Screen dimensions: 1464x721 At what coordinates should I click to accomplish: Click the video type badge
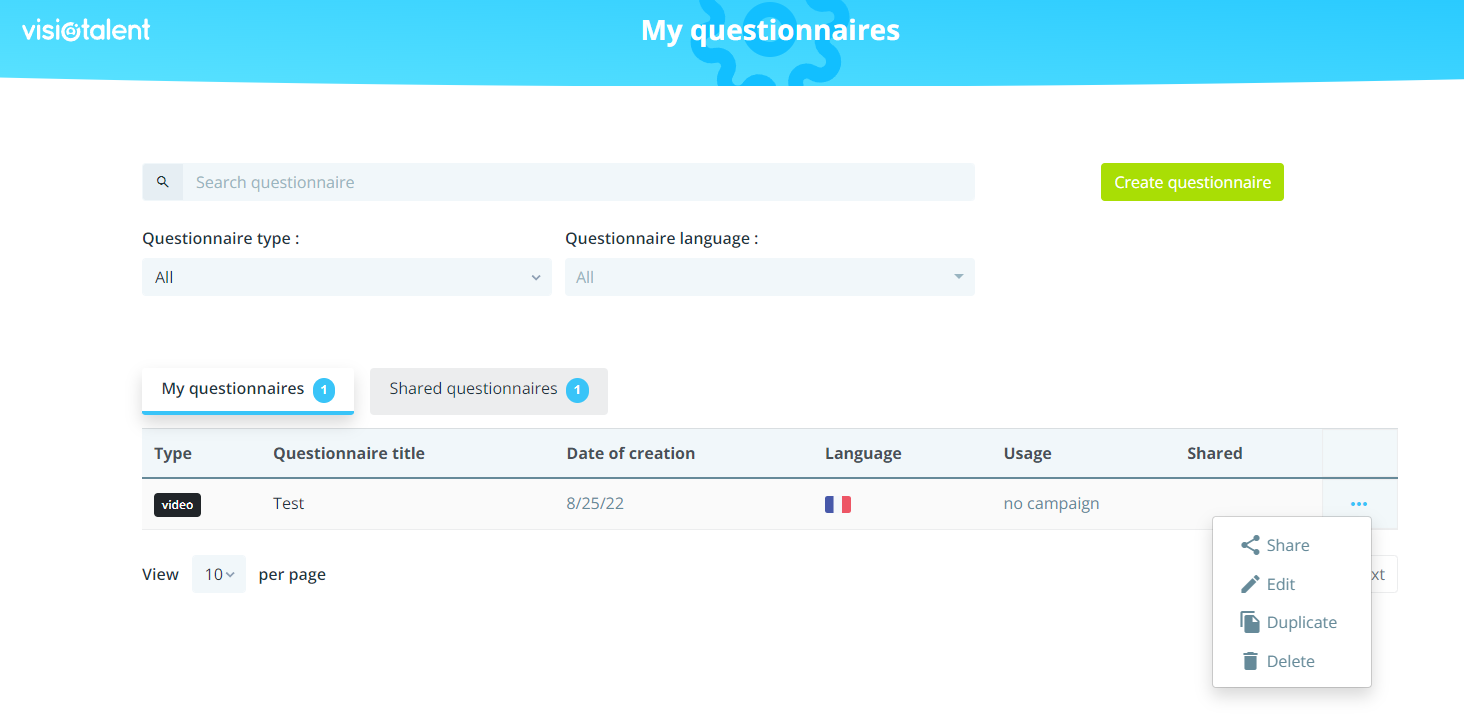[177, 505]
